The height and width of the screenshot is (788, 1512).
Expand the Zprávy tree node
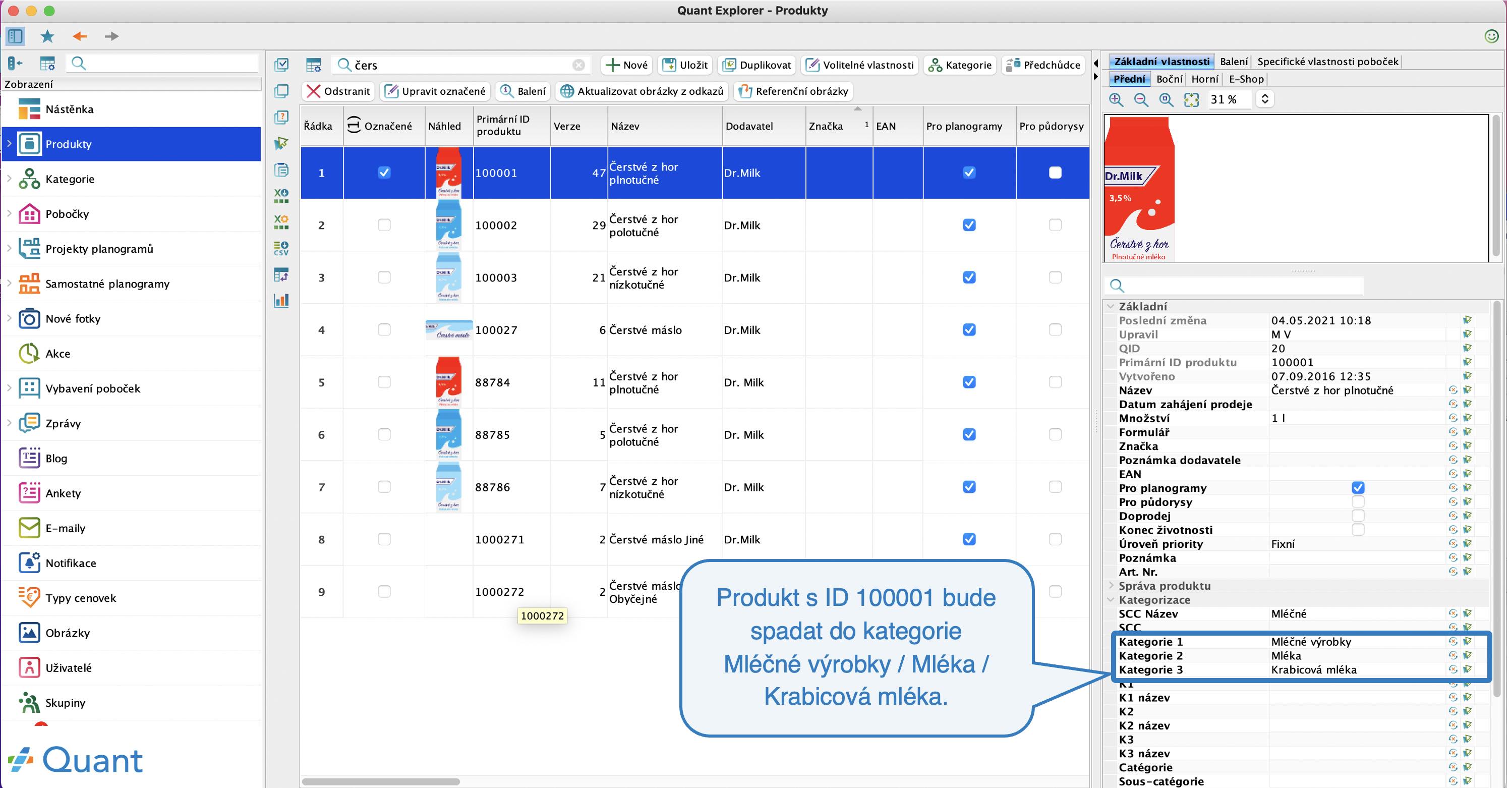click(x=9, y=423)
